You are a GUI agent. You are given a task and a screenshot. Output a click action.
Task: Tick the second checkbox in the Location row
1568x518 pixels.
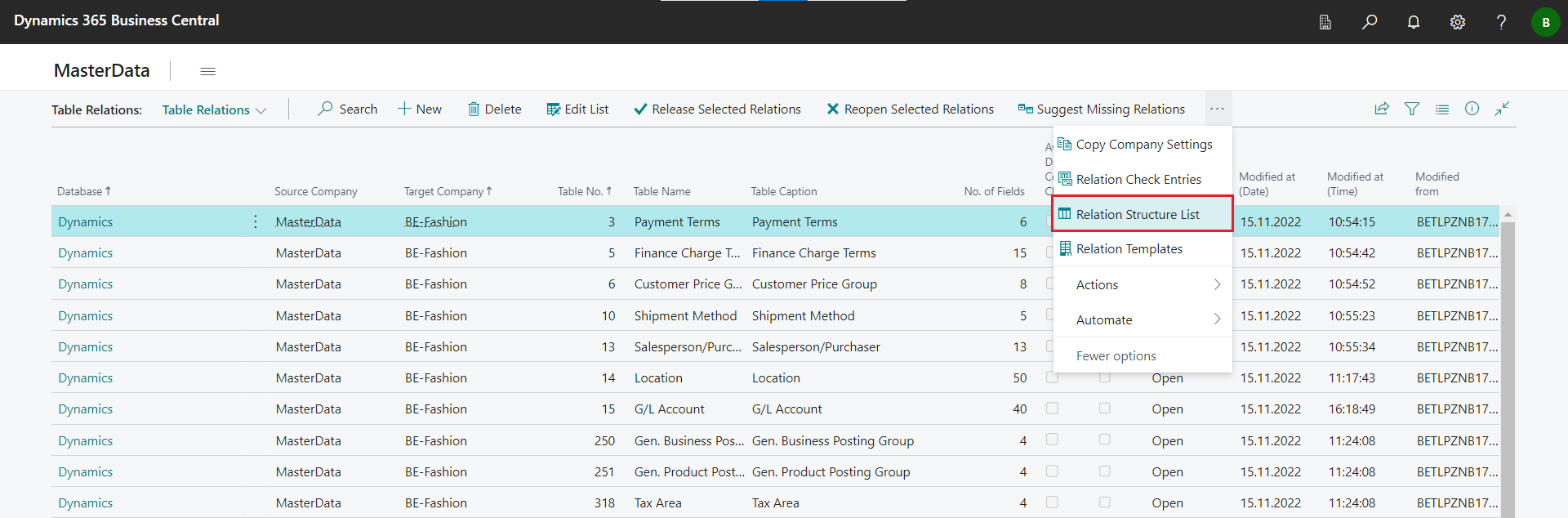(x=1104, y=377)
